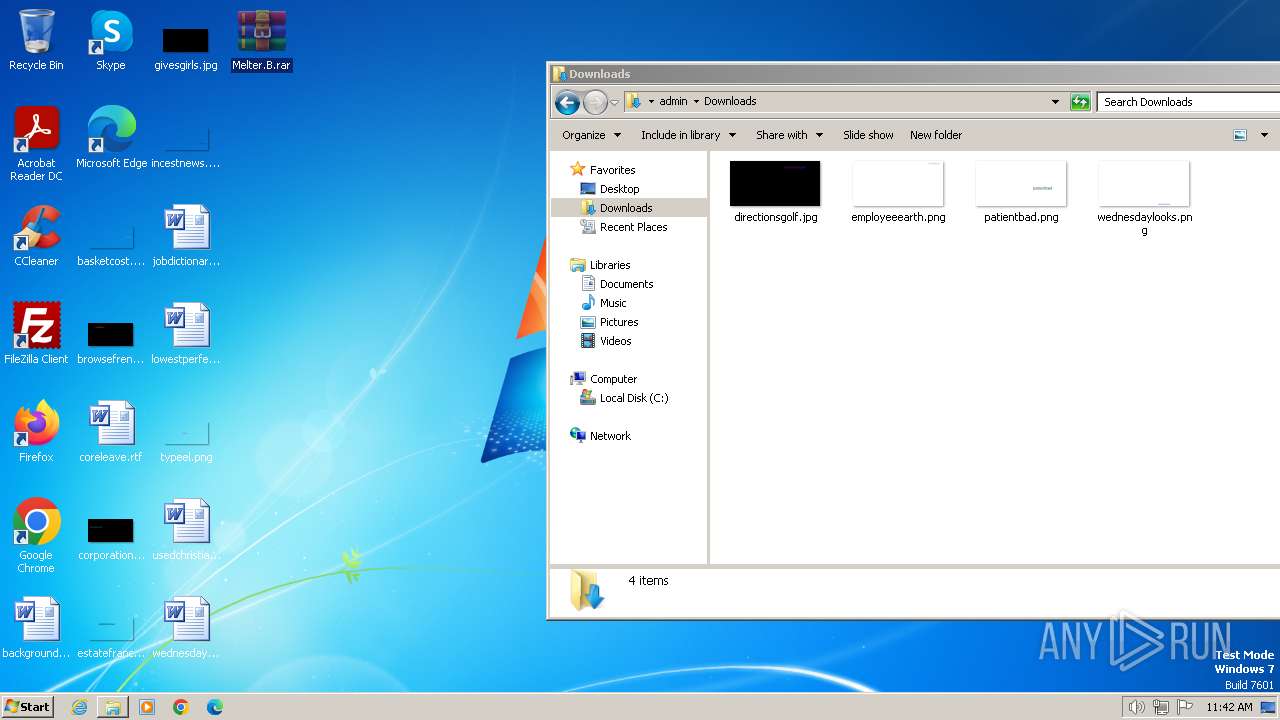1280x720 pixels.
Task: Open Internet Explorer from the taskbar
Action: click(79, 707)
